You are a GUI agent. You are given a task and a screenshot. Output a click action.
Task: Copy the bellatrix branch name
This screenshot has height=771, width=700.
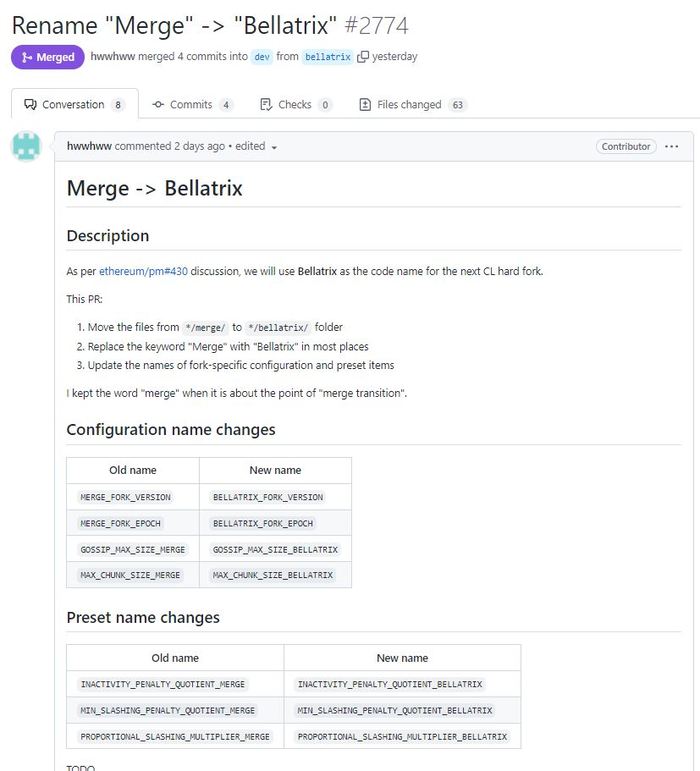[x=363, y=57]
